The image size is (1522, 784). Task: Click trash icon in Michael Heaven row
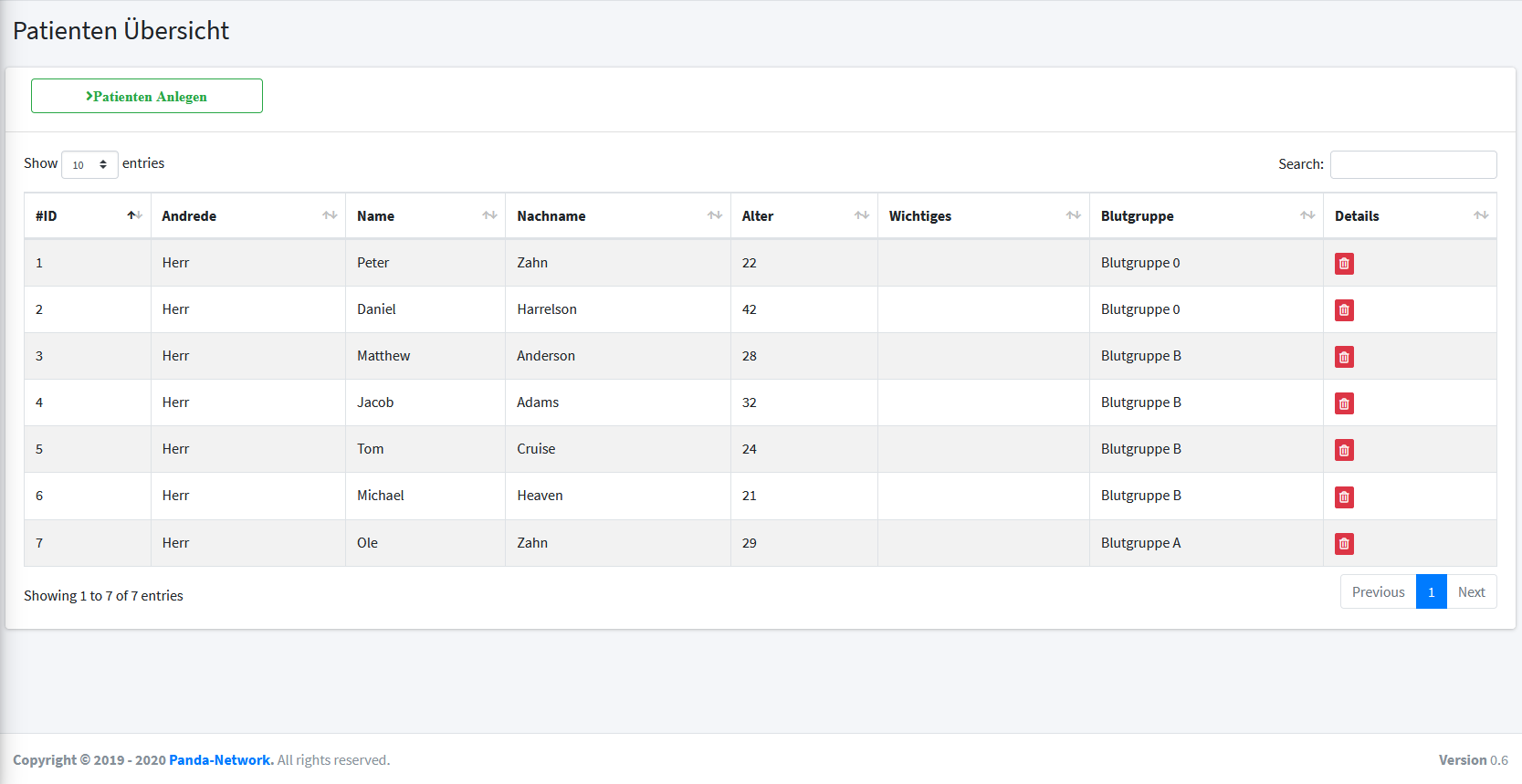[x=1343, y=497]
